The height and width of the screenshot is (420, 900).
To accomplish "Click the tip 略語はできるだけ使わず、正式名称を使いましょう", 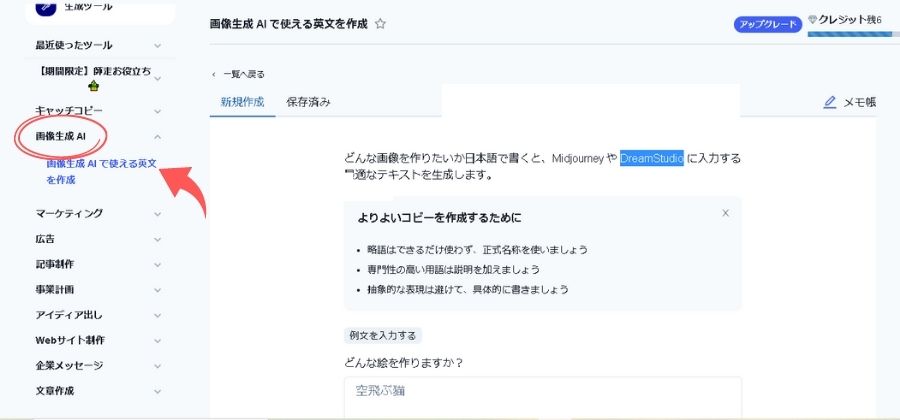I will (478, 250).
